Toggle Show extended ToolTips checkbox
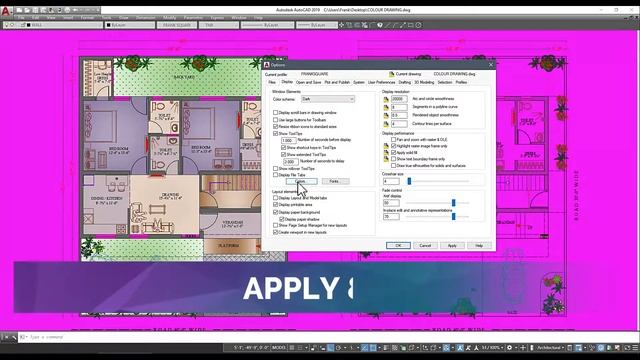640x360 pixels. [x=284, y=154]
